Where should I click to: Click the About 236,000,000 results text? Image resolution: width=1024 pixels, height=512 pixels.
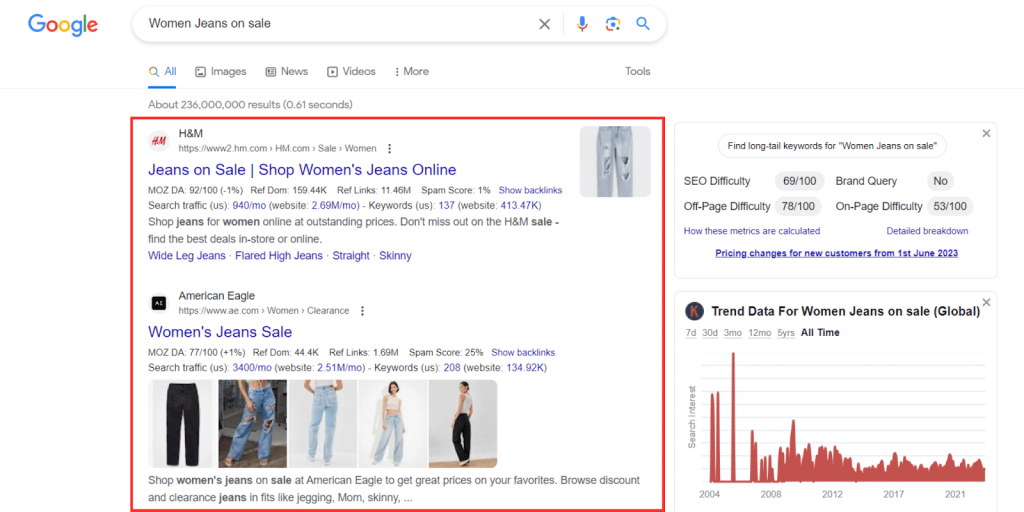point(250,104)
